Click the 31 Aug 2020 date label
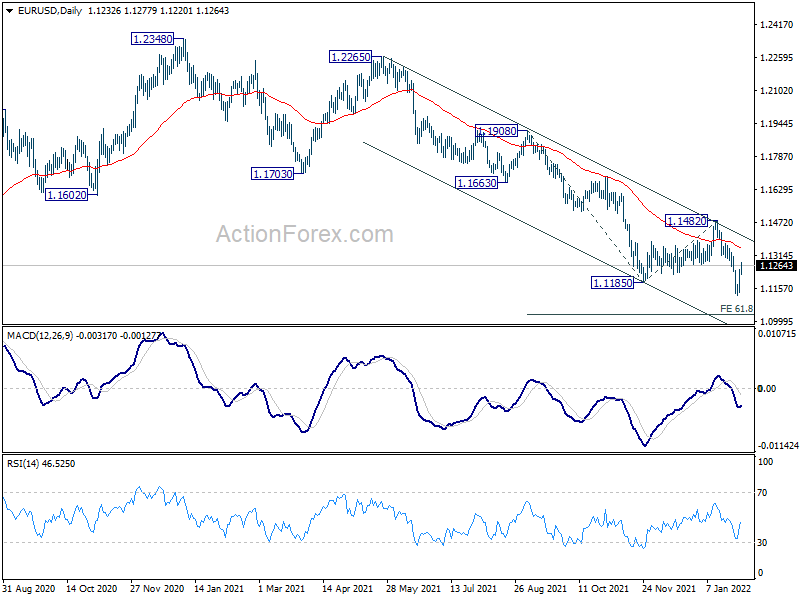This screenshot has width=800, height=600. [28, 588]
